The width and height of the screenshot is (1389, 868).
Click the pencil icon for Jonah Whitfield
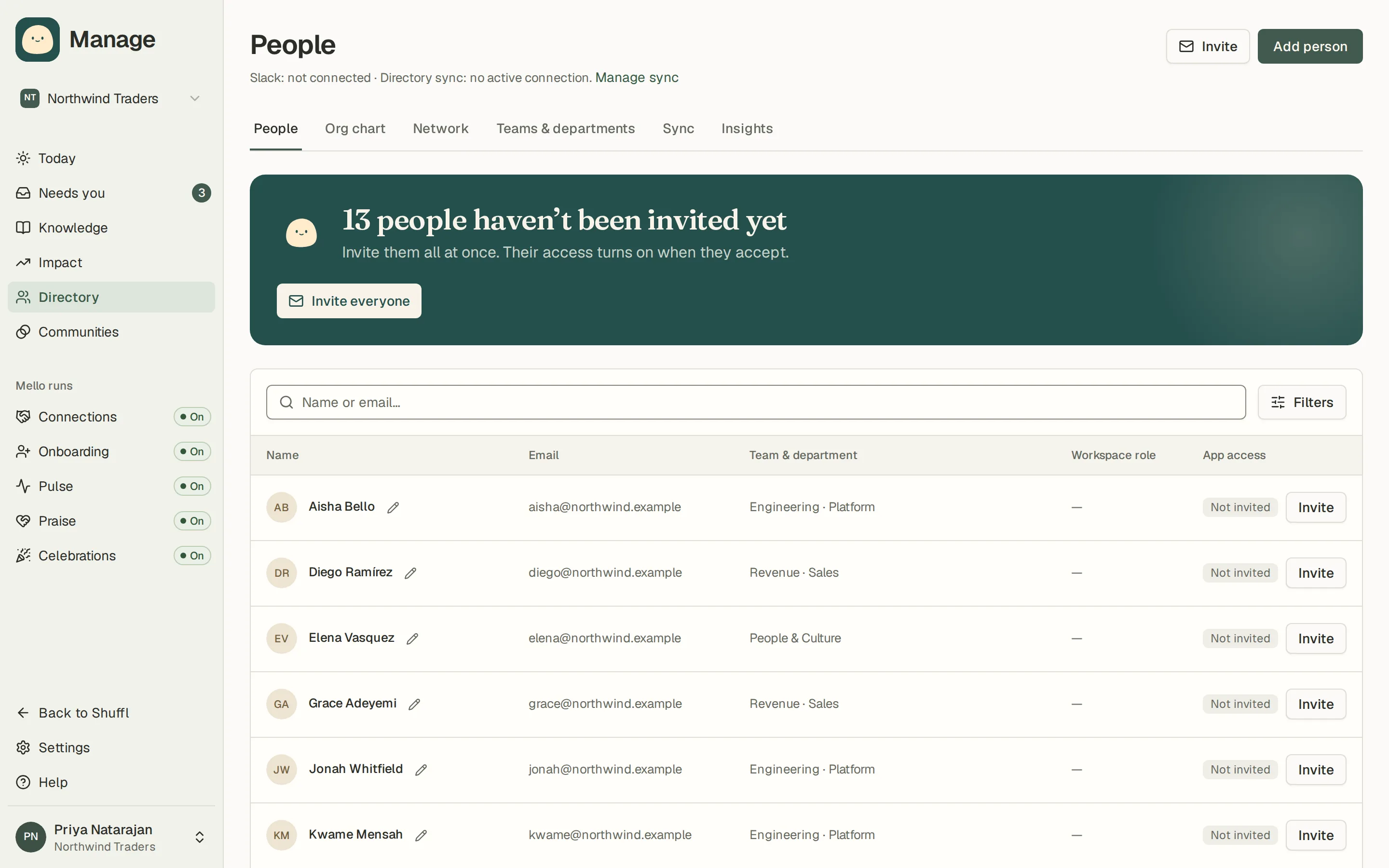(422, 770)
